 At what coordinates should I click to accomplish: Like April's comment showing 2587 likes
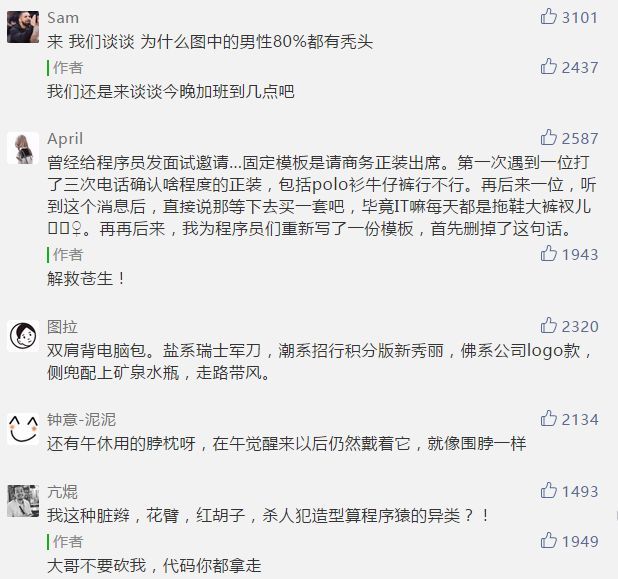548,137
